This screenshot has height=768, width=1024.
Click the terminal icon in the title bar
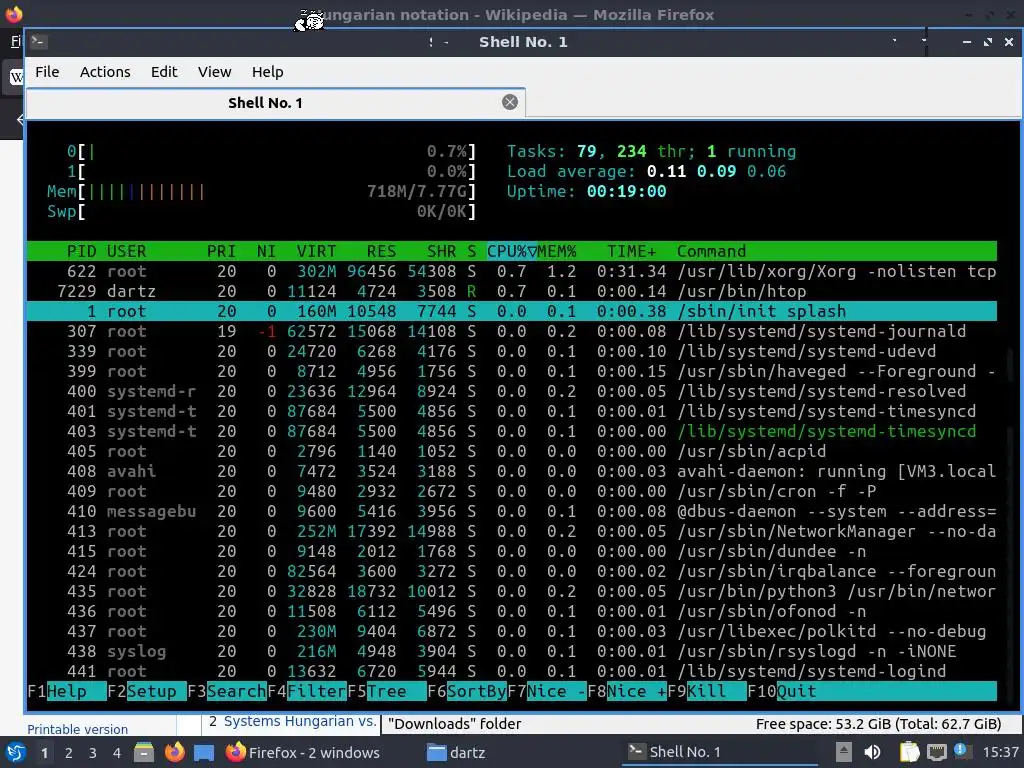pos(39,42)
